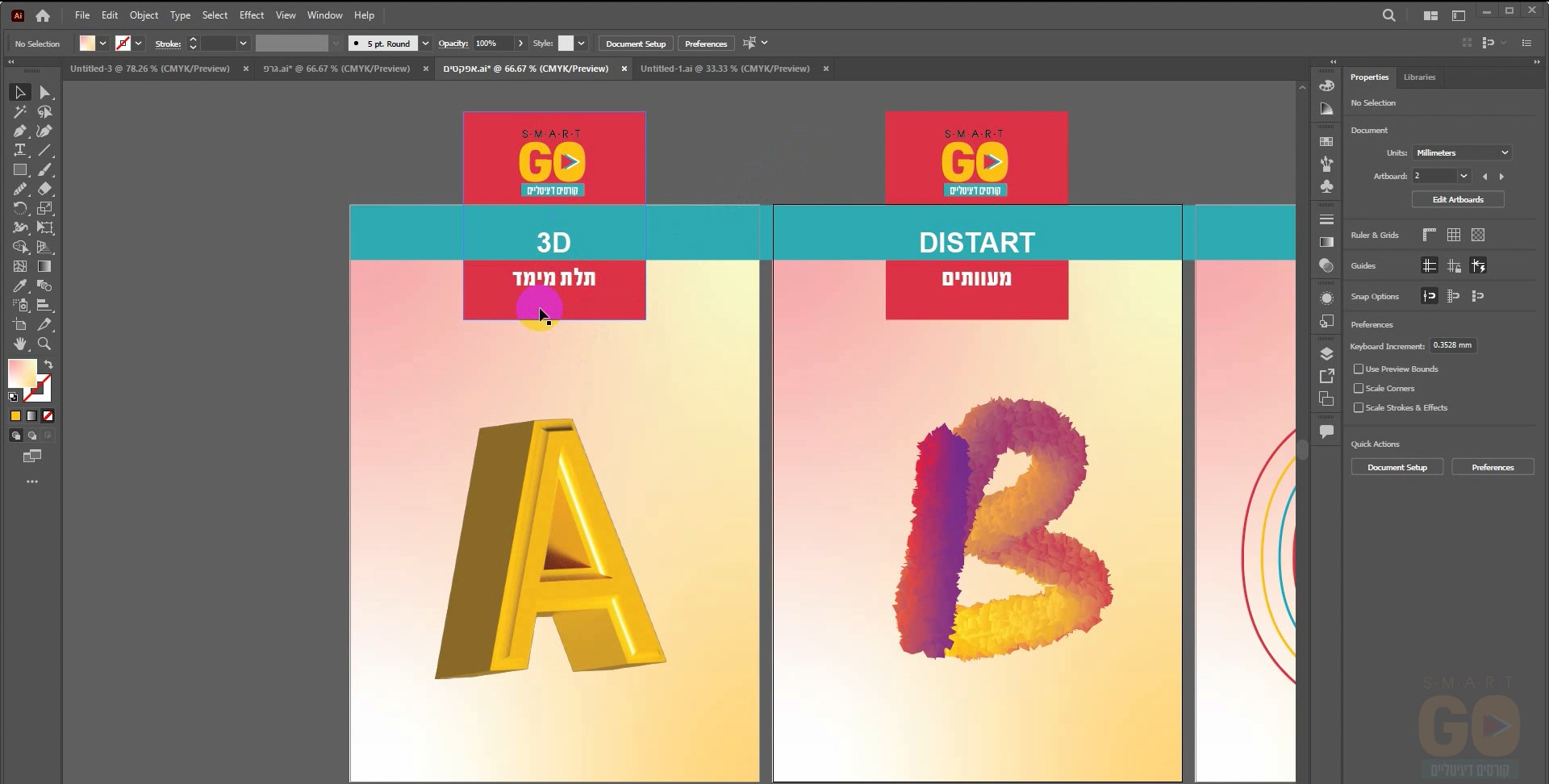Expand the Artboard number dropdown
The width and height of the screenshot is (1549, 784).
pos(1463,176)
